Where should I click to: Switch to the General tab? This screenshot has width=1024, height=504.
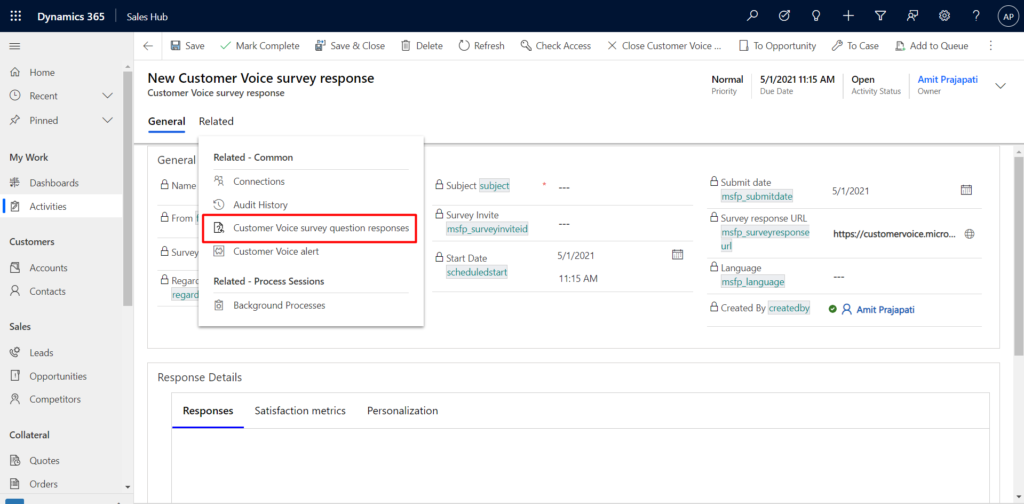click(167, 121)
